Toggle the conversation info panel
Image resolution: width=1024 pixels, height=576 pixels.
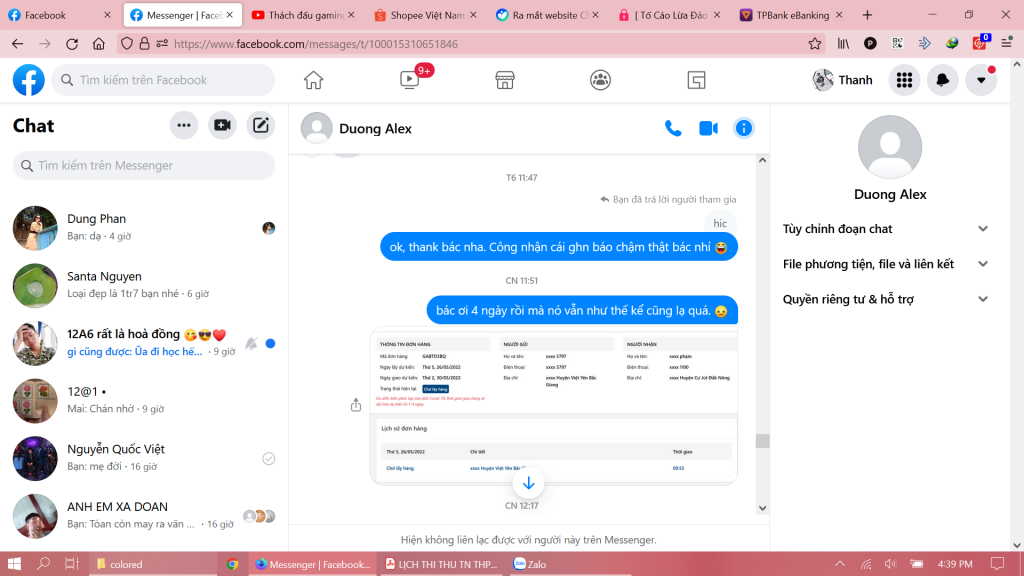pyautogui.click(x=743, y=128)
